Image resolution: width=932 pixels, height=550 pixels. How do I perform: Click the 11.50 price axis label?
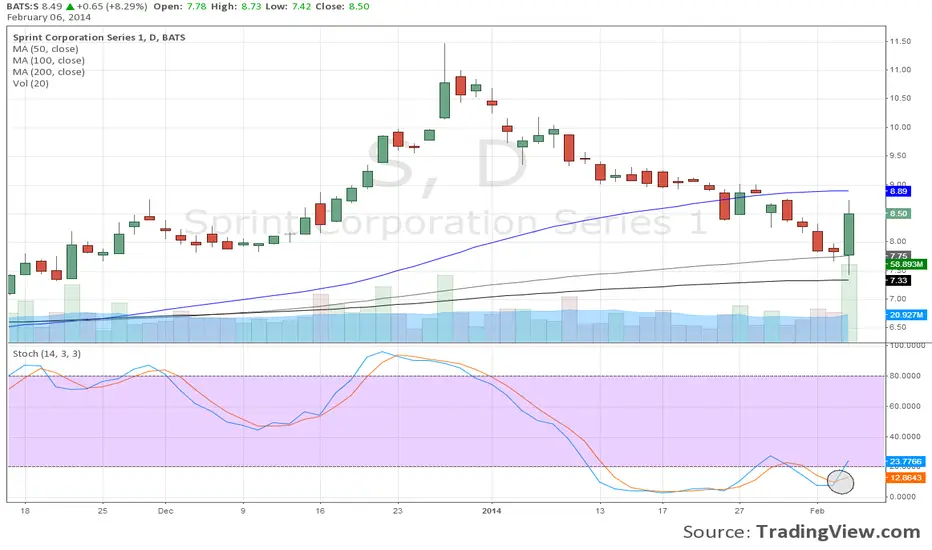900,41
